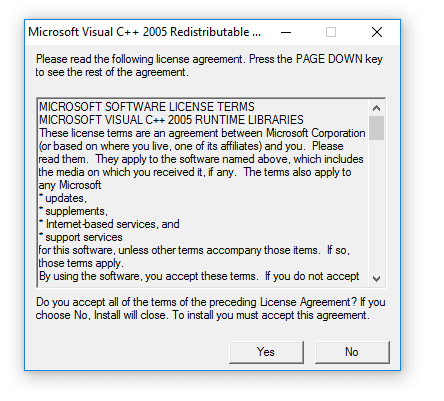Viewport: 444px width, 401px height.
Task: Minimize the Redistributable installer window
Action: click(286, 32)
